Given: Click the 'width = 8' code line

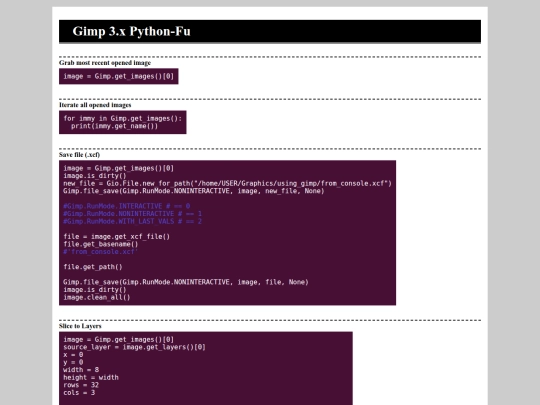Looking at the screenshot, I should [x=81, y=370].
